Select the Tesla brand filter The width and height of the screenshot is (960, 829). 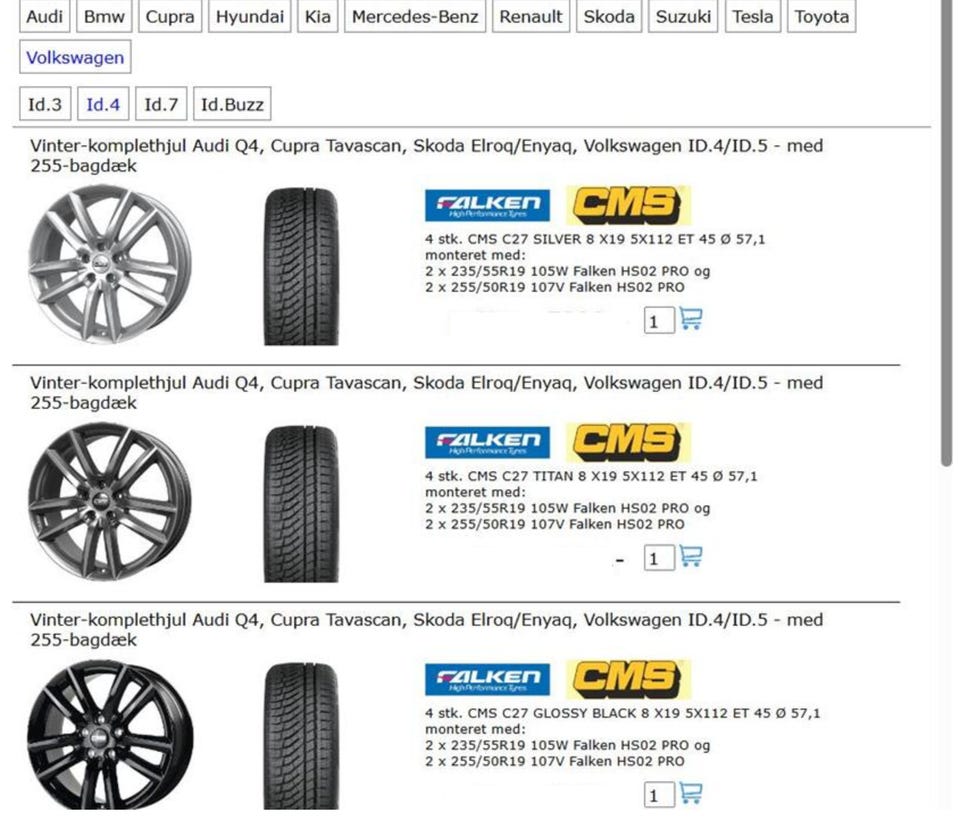click(x=752, y=17)
